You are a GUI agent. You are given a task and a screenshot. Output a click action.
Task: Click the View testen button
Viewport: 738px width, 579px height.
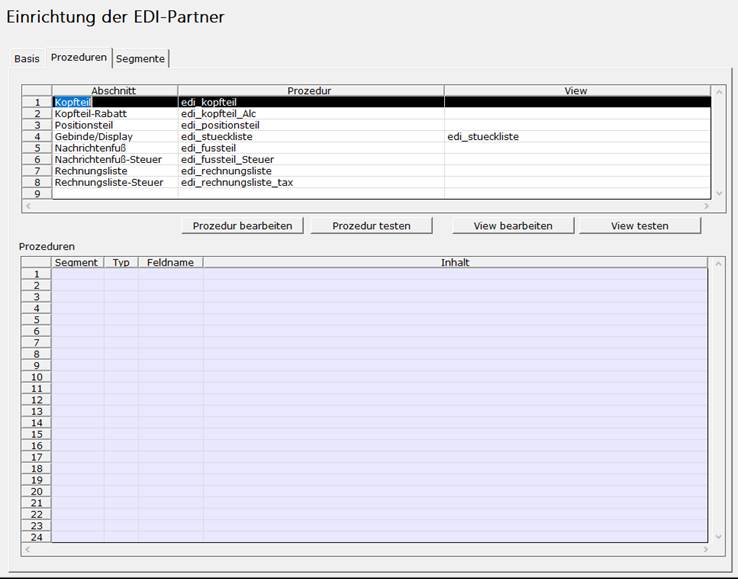640,226
